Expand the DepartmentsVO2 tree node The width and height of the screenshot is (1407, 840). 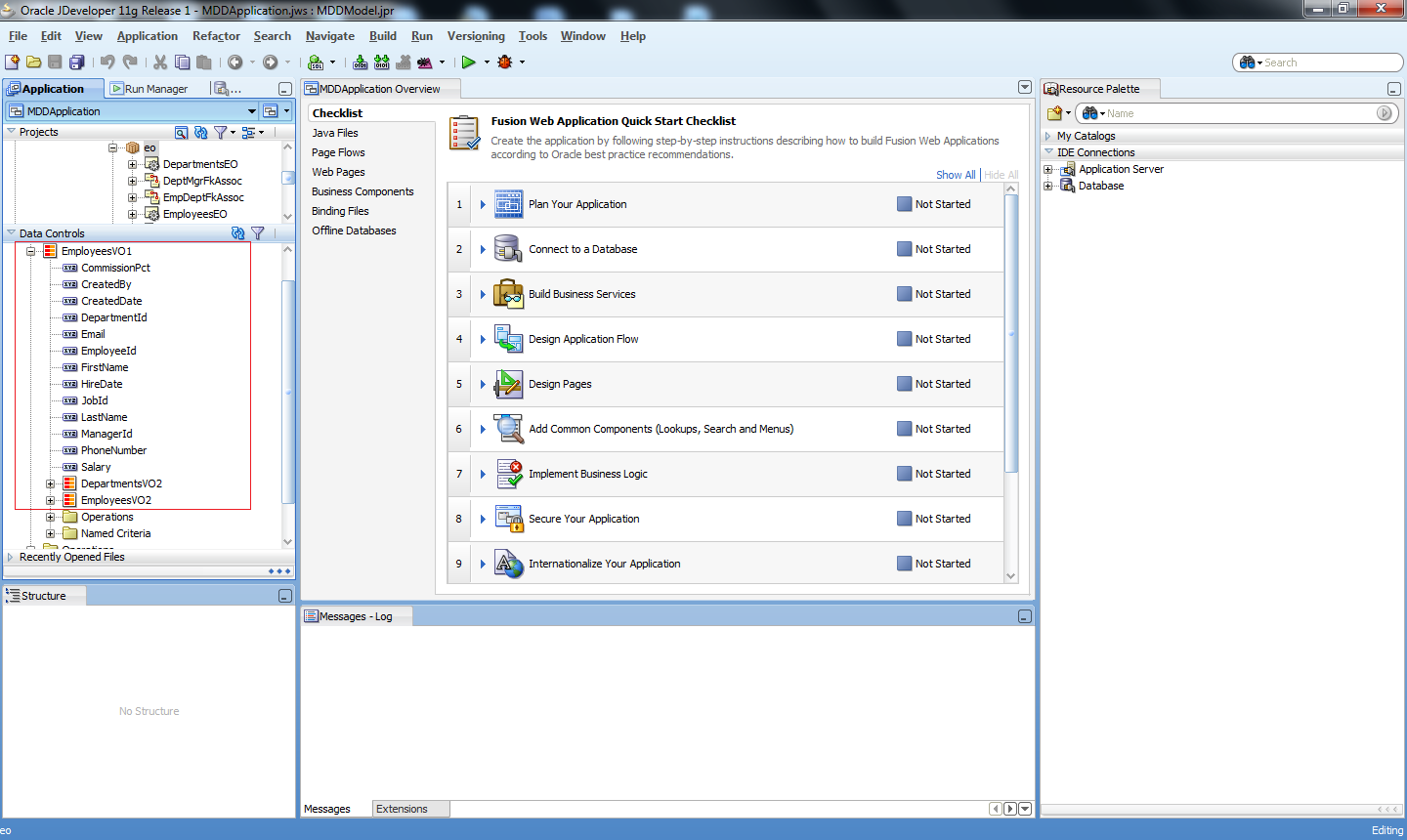(50, 483)
